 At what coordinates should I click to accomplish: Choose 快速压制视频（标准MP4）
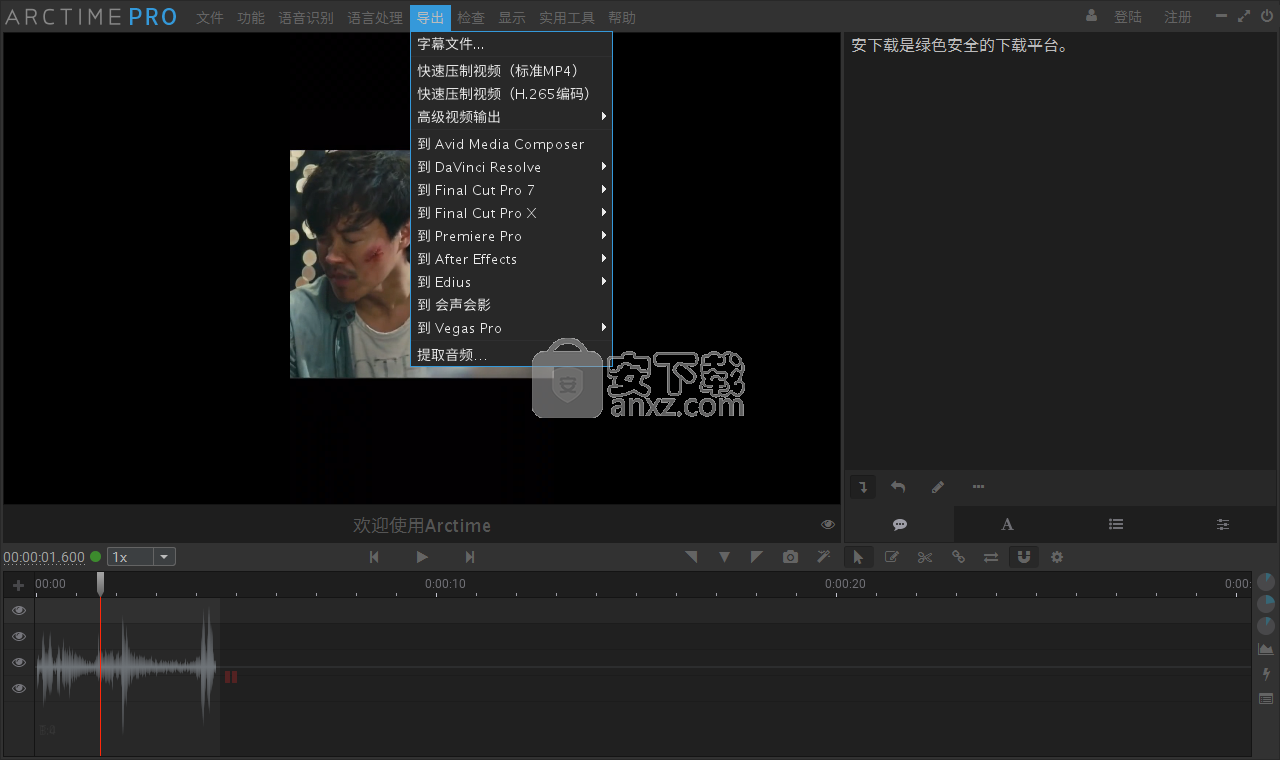click(x=511, y=71)
